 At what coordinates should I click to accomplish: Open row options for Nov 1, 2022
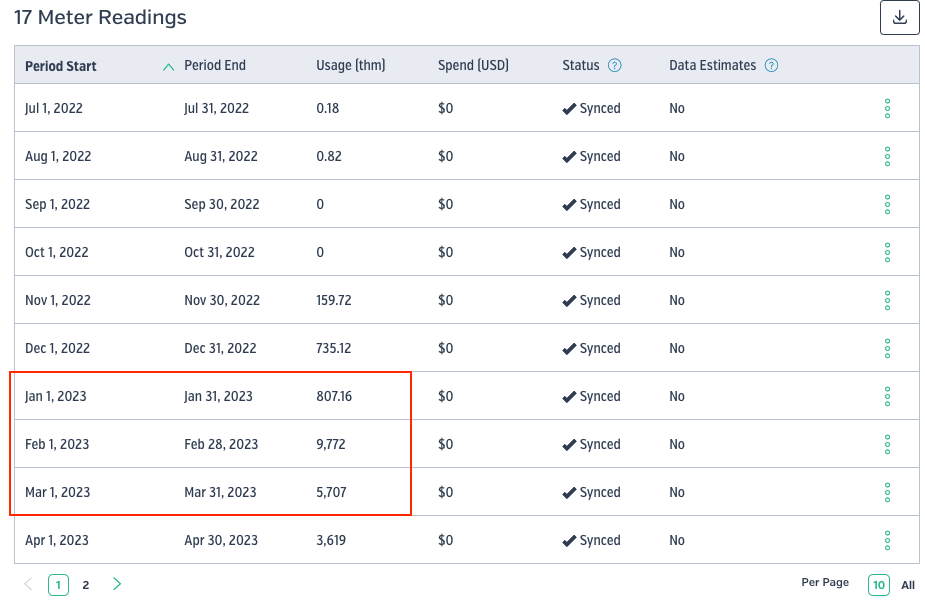point(887,300)
